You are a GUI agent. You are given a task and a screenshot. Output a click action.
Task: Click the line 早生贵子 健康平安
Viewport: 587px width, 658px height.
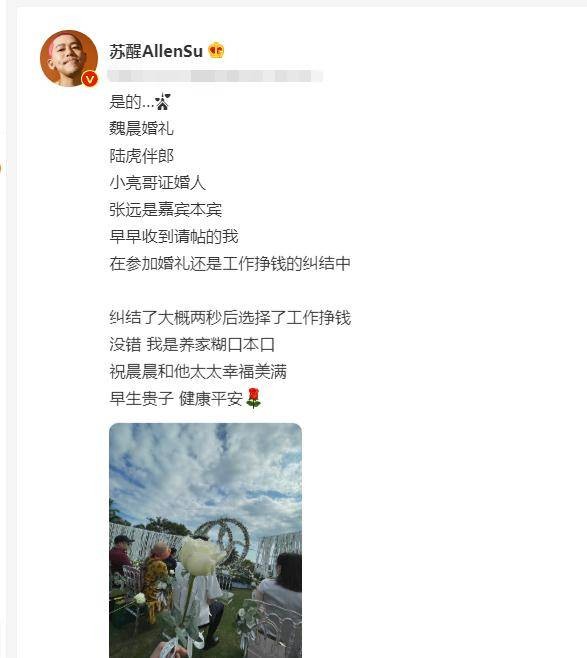click(x=176, y=398)
